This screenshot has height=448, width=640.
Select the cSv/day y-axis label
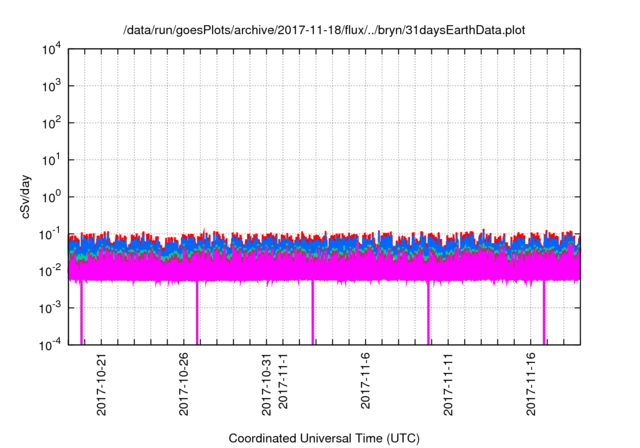click(26, 197)
